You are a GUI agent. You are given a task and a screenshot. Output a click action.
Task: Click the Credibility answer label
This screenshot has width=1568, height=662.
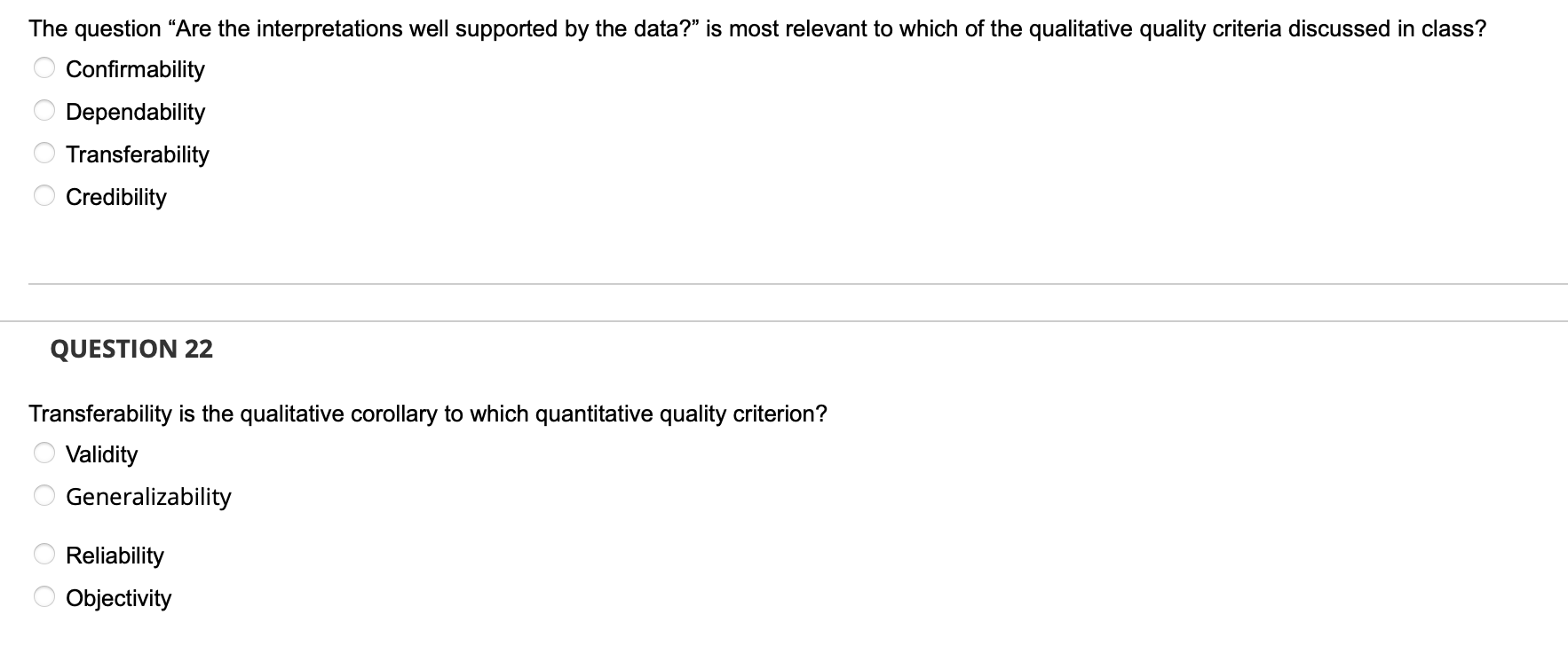(x=116, y=197)
